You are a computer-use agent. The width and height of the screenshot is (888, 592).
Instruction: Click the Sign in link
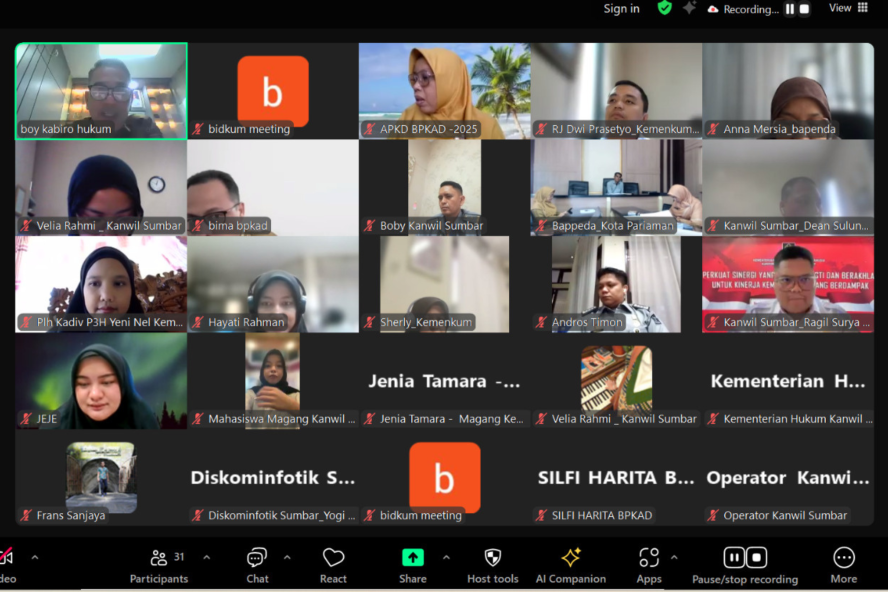(621, 9)
